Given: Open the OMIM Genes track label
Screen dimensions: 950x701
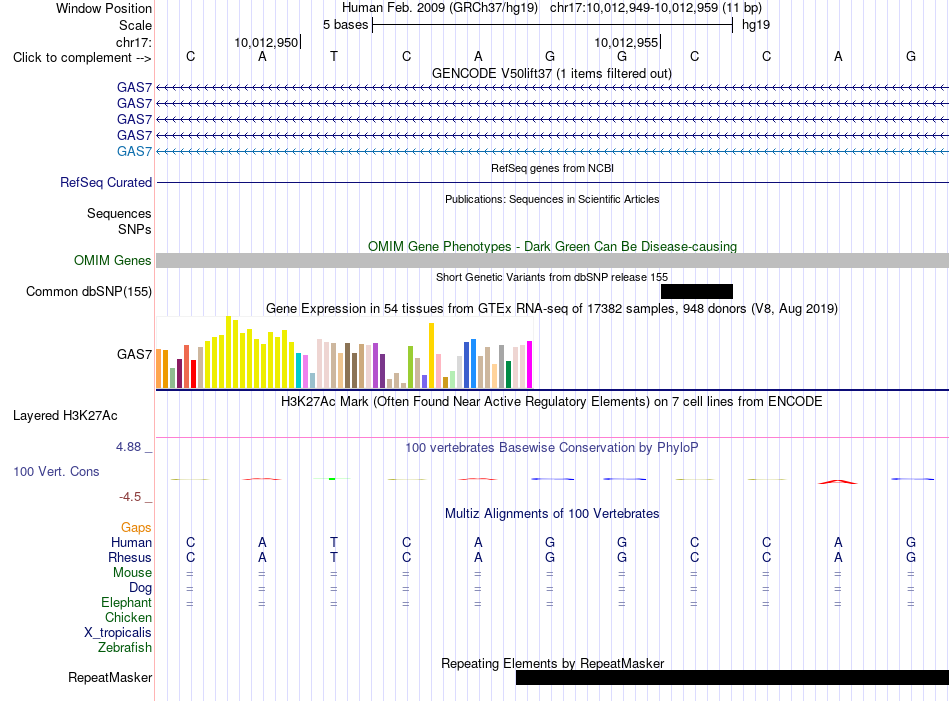Looking at the screenshot, I should [x=113, y=261].
